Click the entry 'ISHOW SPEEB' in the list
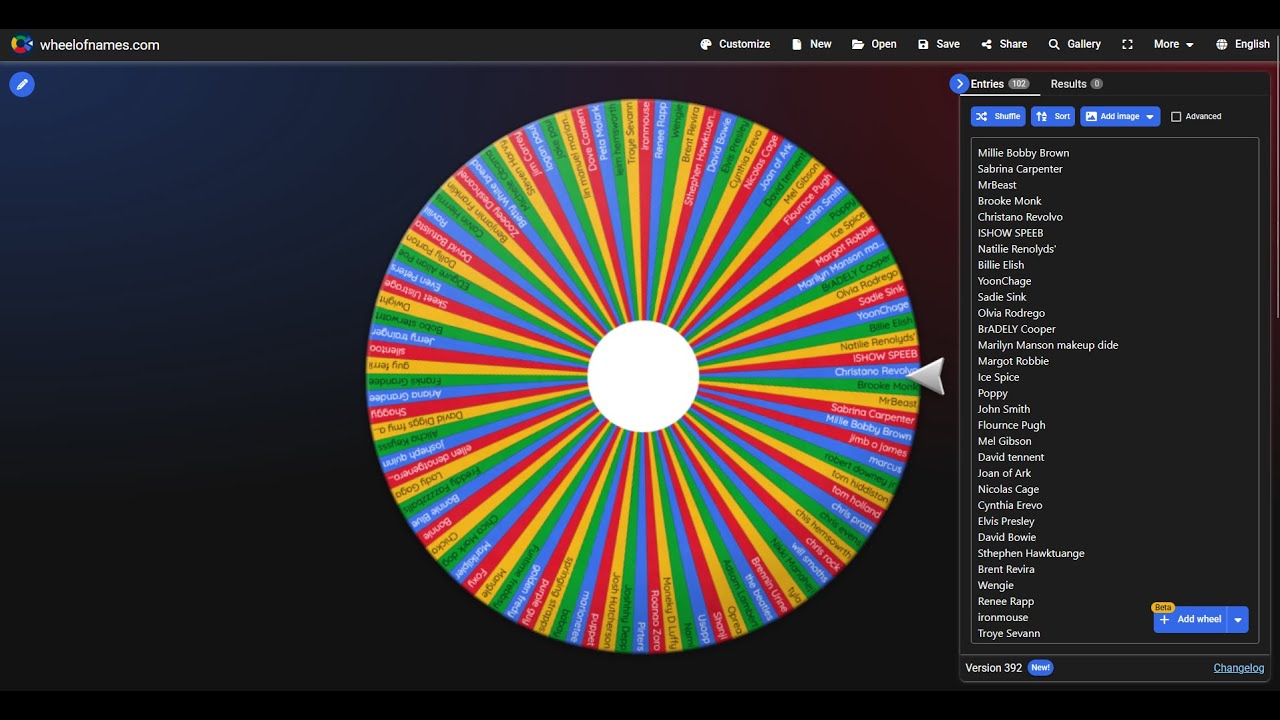 1010,233
